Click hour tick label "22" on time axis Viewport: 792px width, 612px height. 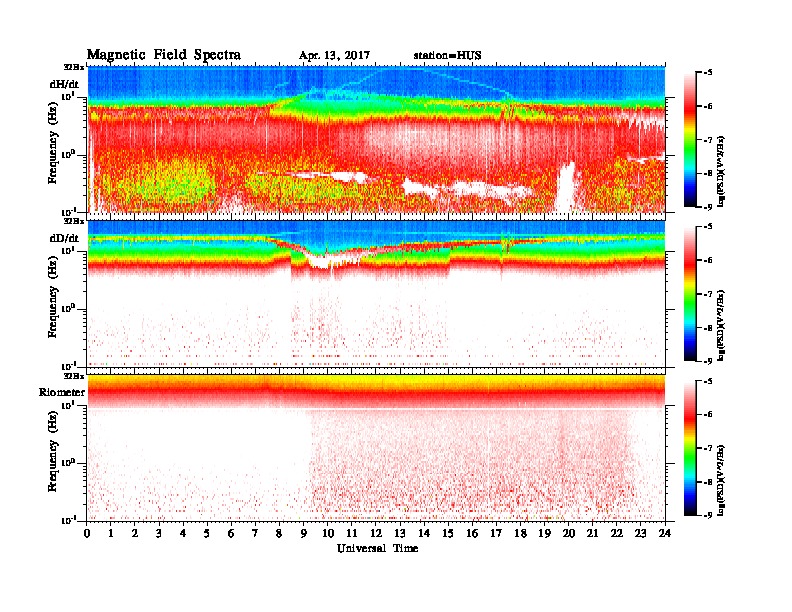tap(617, 534)
